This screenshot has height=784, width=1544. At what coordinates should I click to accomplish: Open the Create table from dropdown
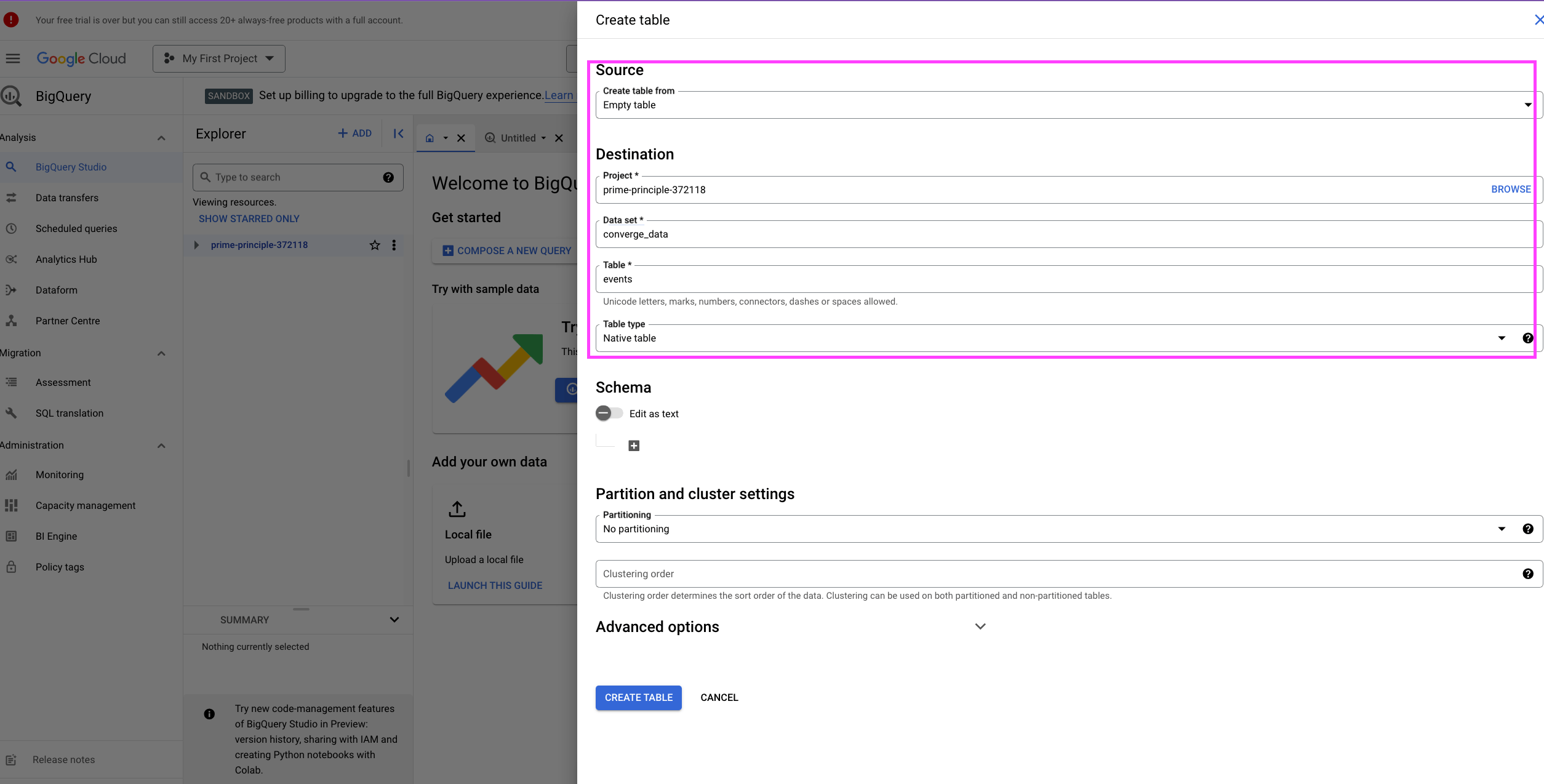point(1069,105)
